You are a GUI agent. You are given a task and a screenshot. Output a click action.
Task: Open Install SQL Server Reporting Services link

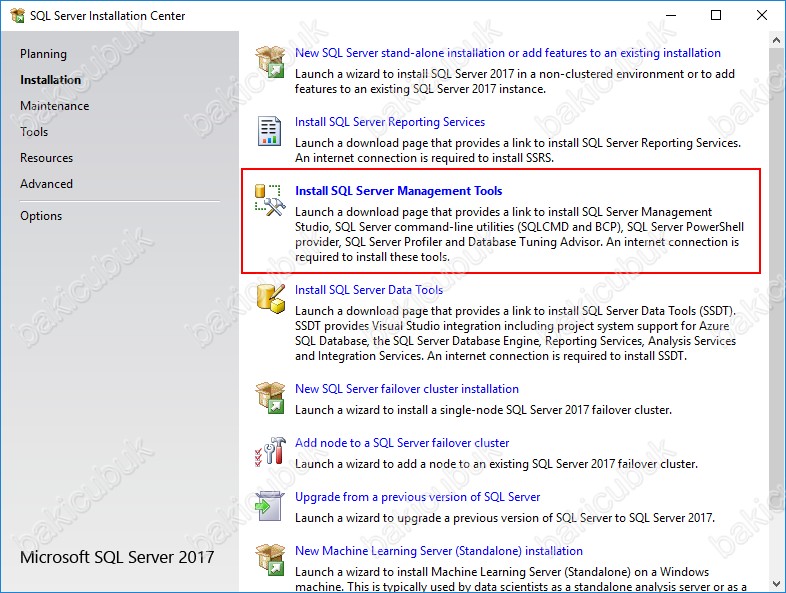click(x=389, y=122)
